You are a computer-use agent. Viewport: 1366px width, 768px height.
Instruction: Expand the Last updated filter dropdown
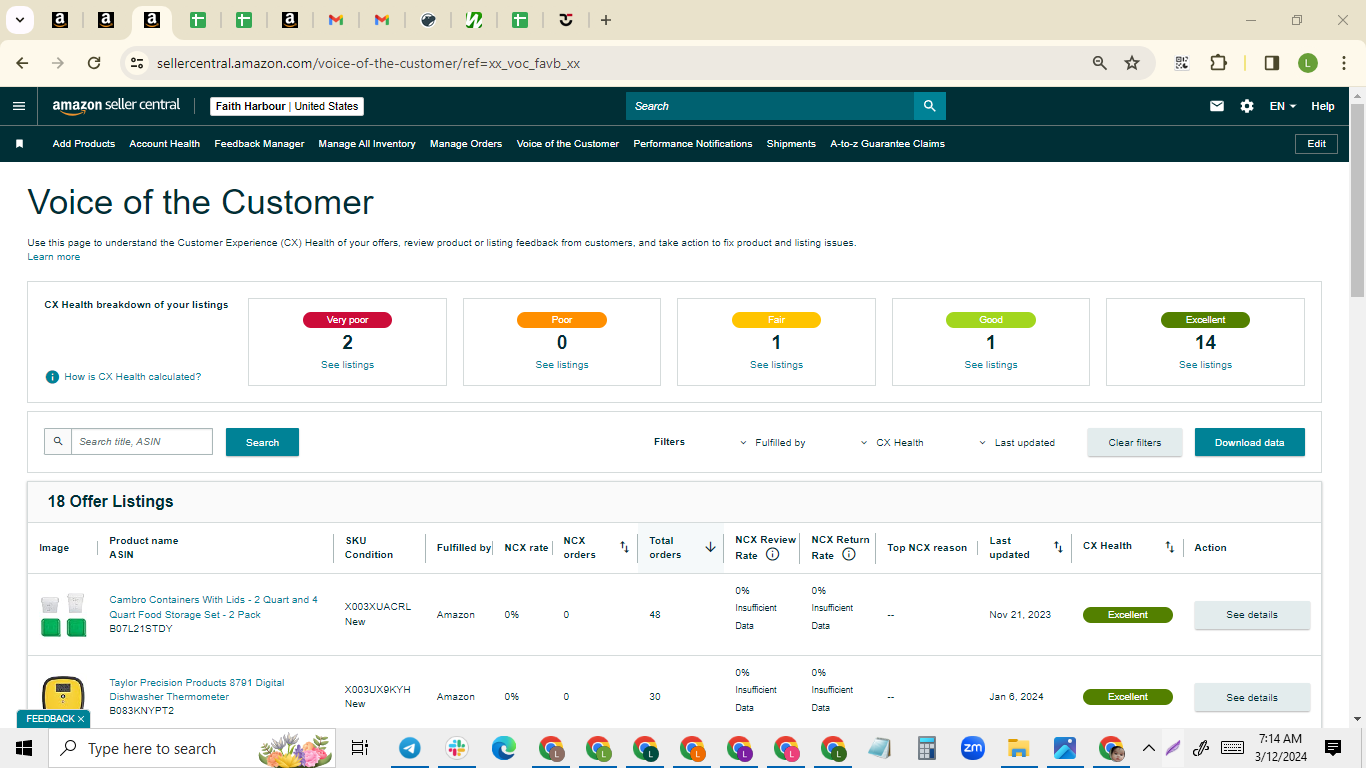coord(1017,442)
